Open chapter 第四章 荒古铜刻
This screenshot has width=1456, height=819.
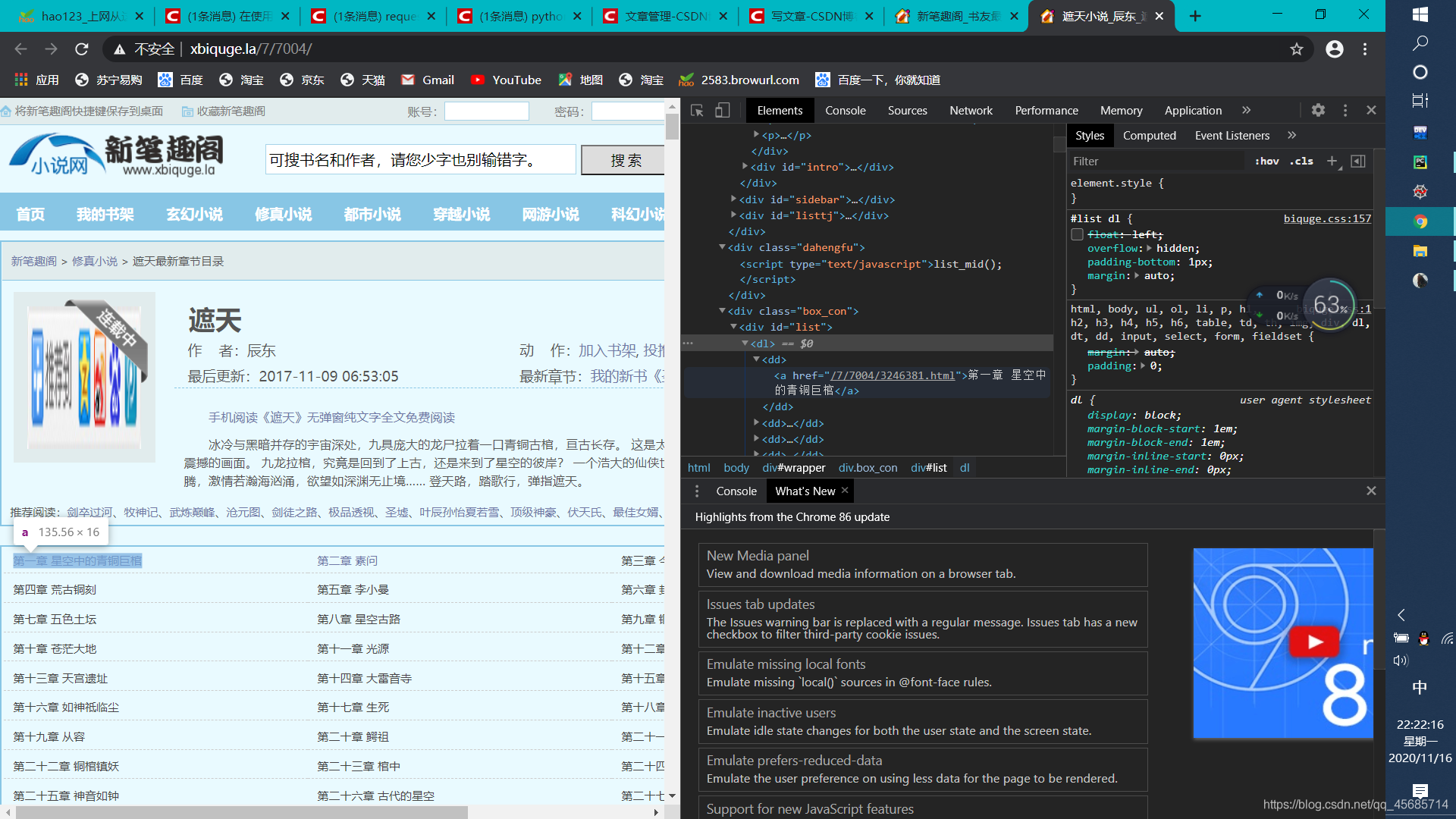pyautogui.click(x=55, y=590)
